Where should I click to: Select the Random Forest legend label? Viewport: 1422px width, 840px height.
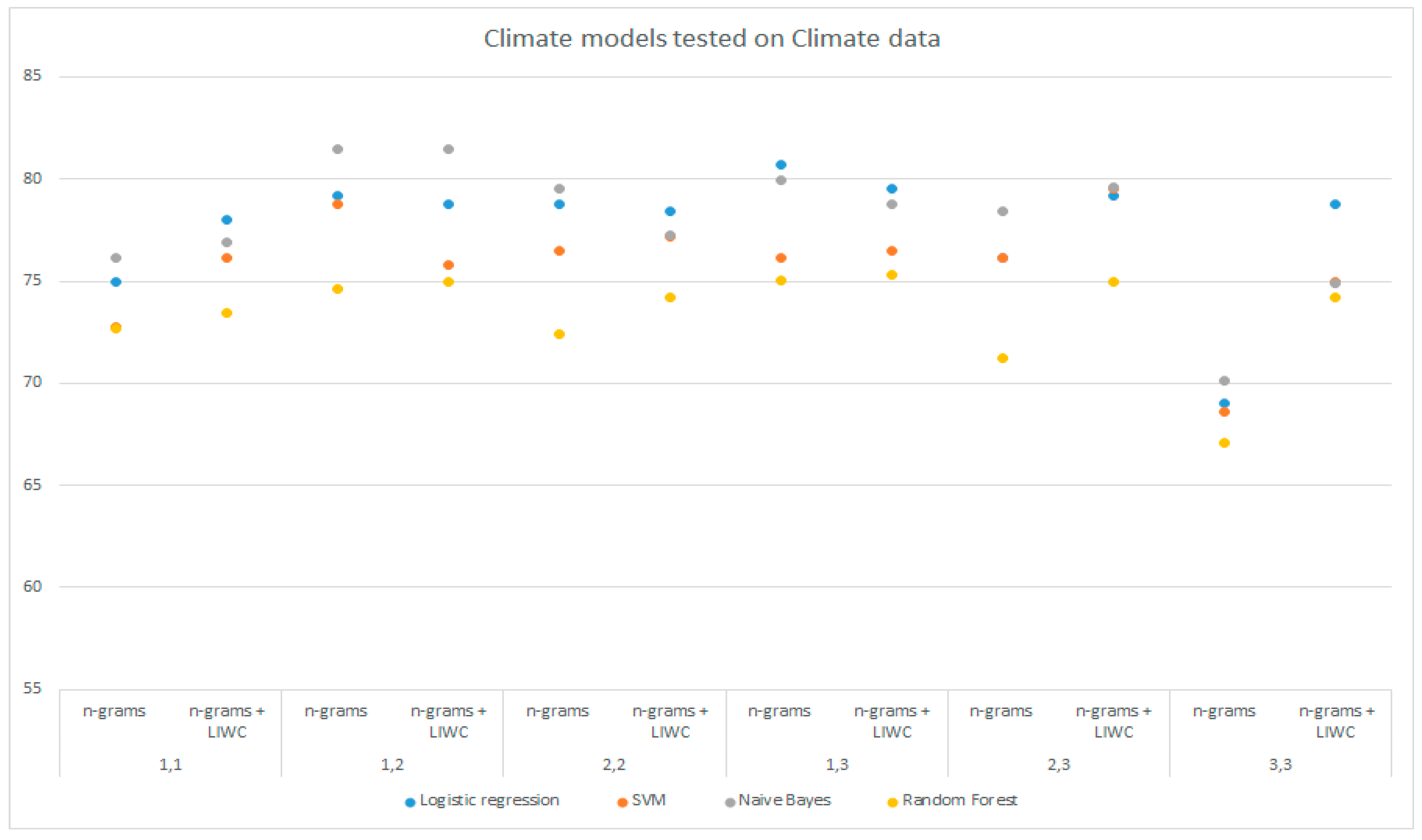959,800
